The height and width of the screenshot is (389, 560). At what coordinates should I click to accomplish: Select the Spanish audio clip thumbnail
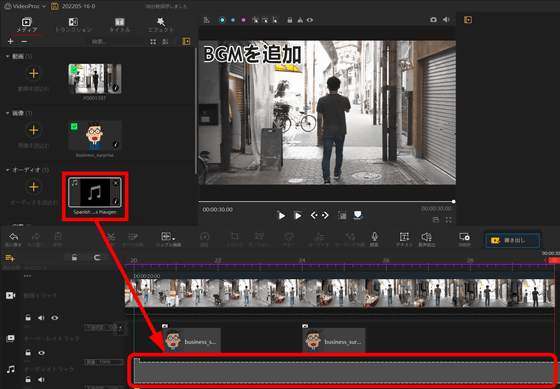pos(95,193)
